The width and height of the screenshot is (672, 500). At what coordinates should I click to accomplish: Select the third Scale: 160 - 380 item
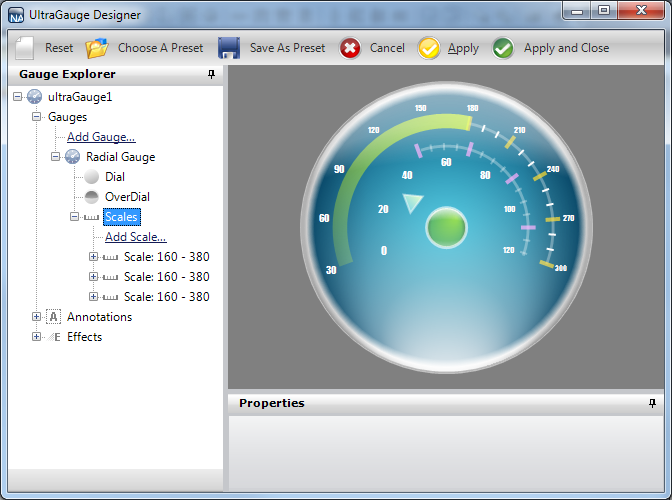point(166,296)
